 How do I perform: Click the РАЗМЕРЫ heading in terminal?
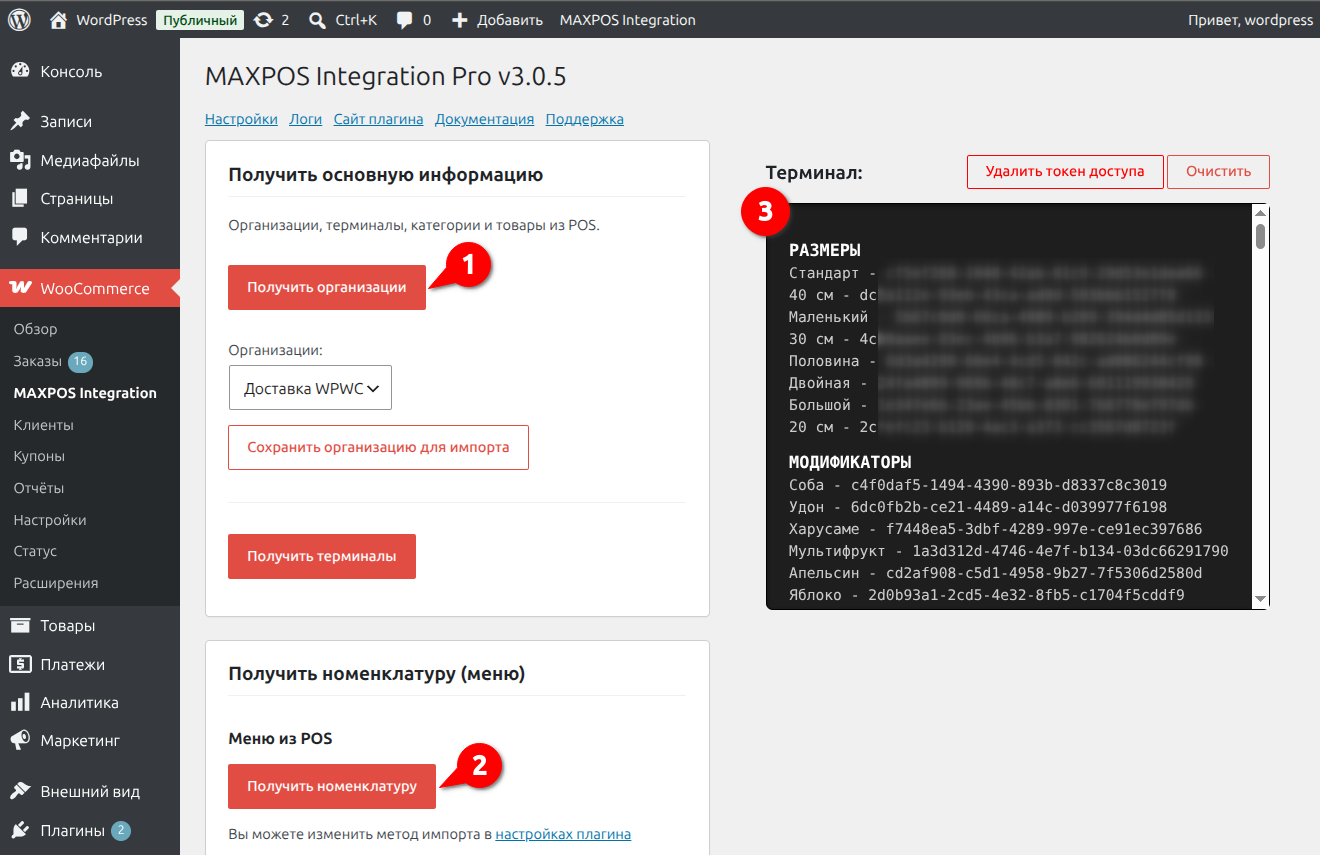pos(825,251)
